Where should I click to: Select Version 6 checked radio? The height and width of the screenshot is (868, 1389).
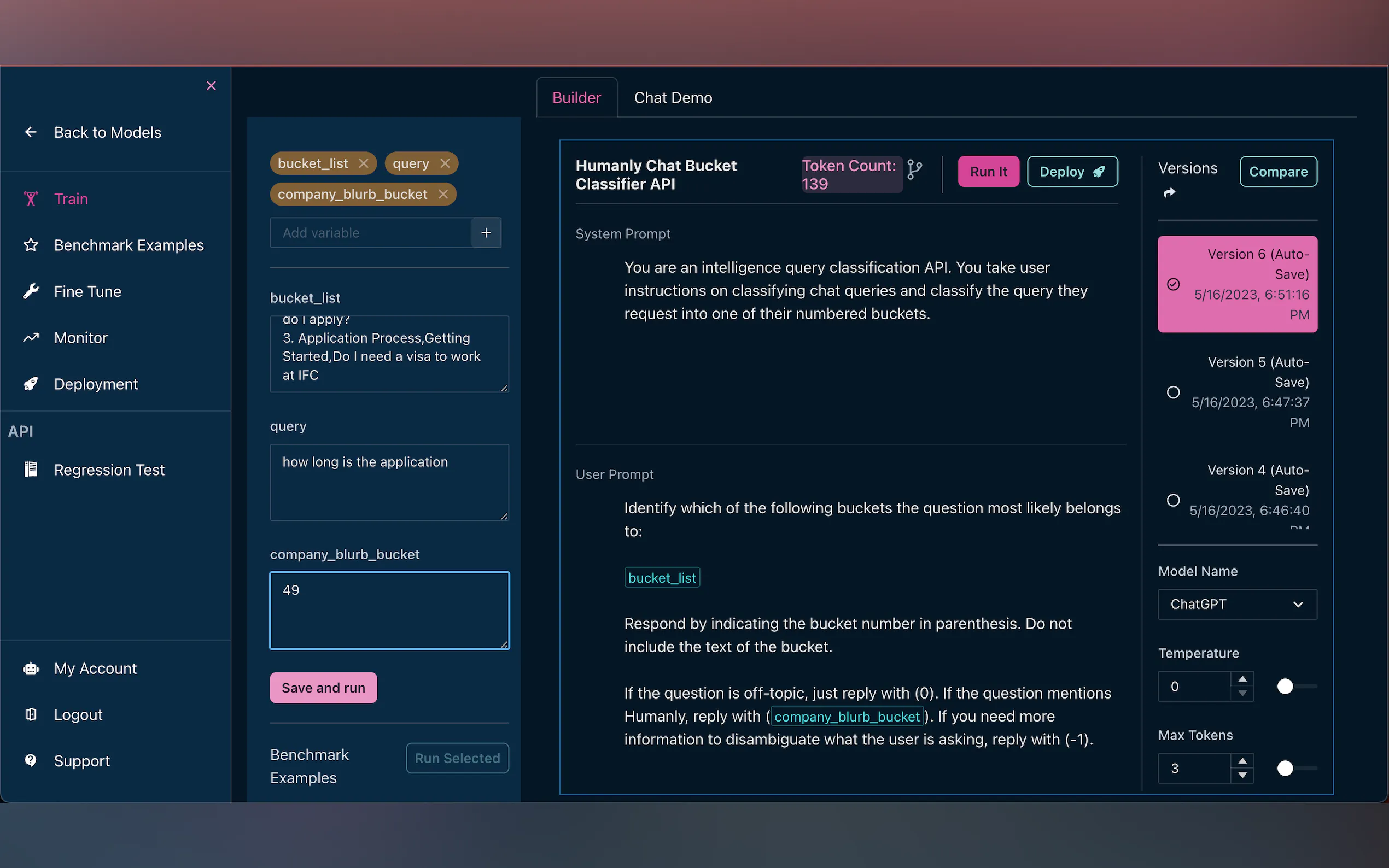click(1173, 284)
